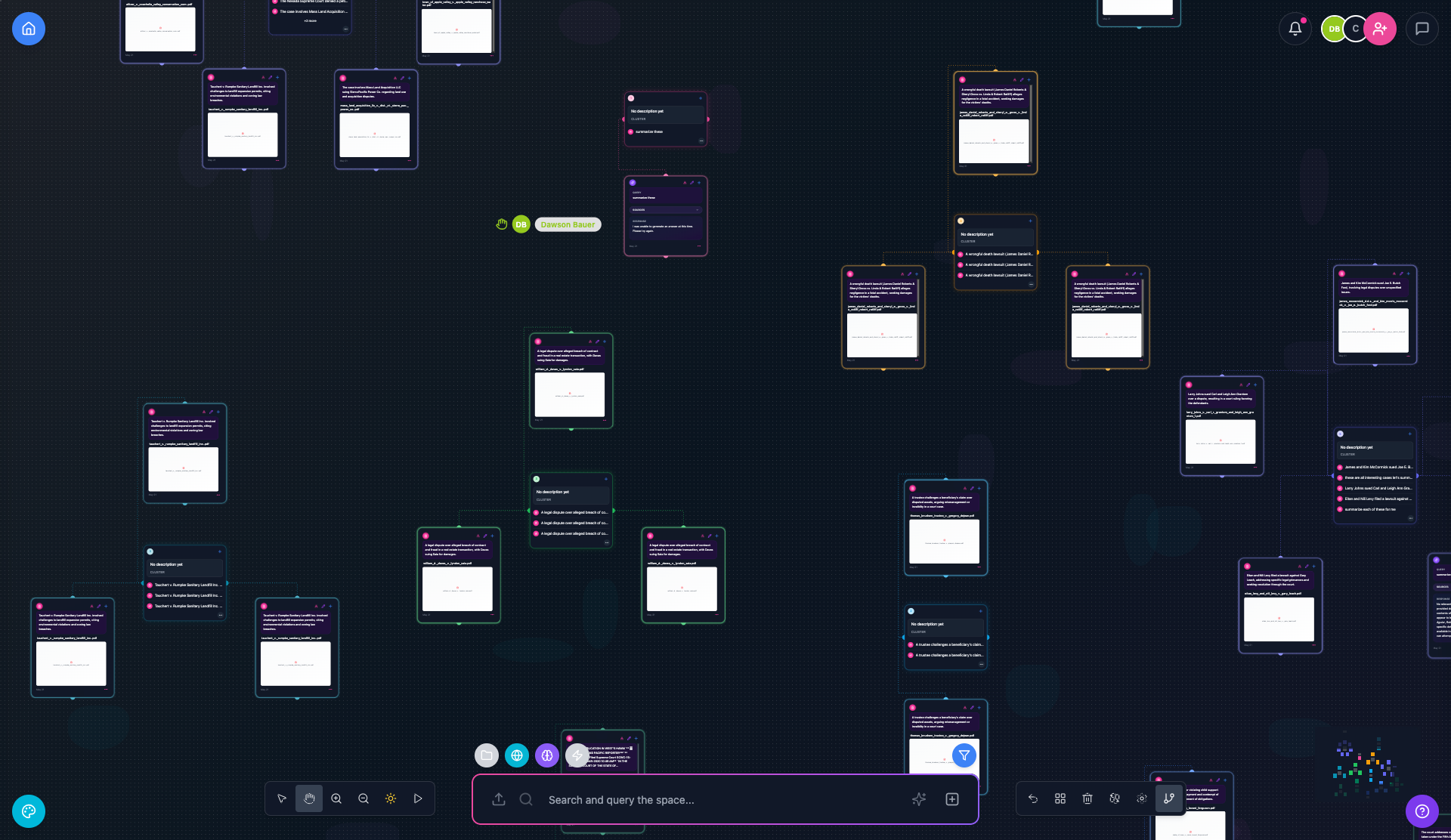
Task: Open ellipsis menu on James and Kim McCormick cluster
Action: click(x=1410, y=518)
